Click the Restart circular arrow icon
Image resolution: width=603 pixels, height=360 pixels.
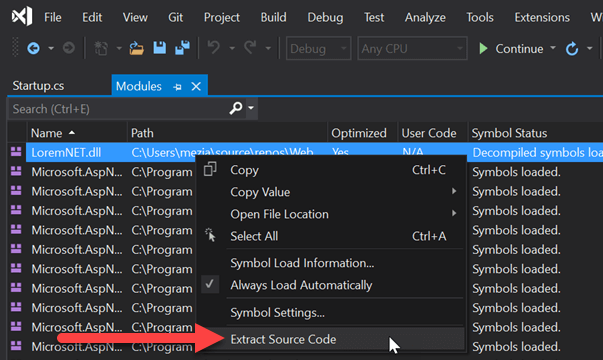pyautogui.click(x=572, y=49)
